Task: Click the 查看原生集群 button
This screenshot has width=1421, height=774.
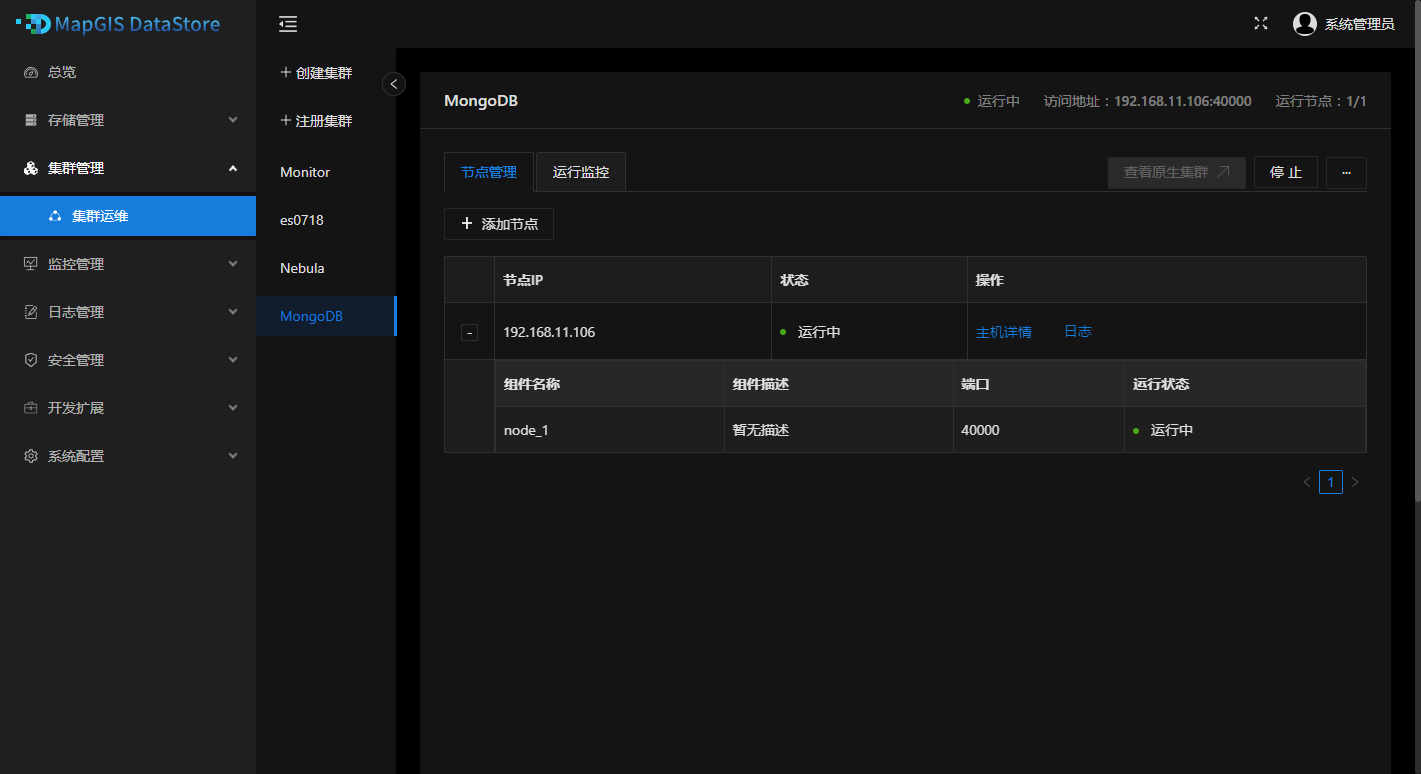Action: tap(1177, 172)
